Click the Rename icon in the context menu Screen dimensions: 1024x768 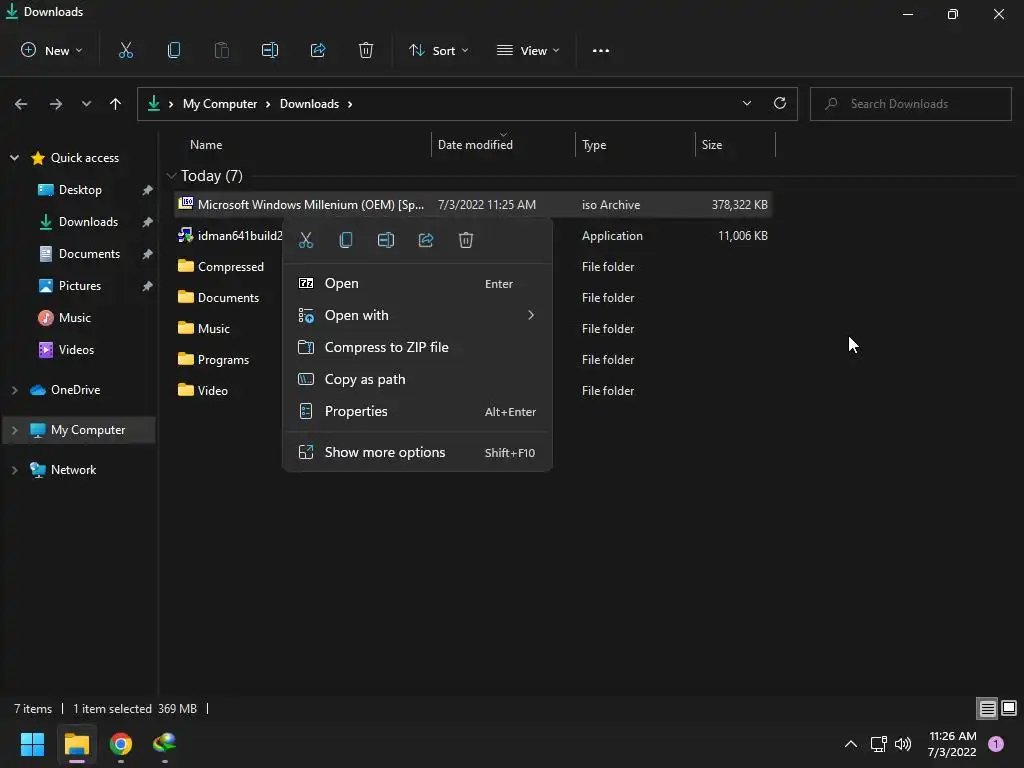pyautogui.click(x=386, y=240)
